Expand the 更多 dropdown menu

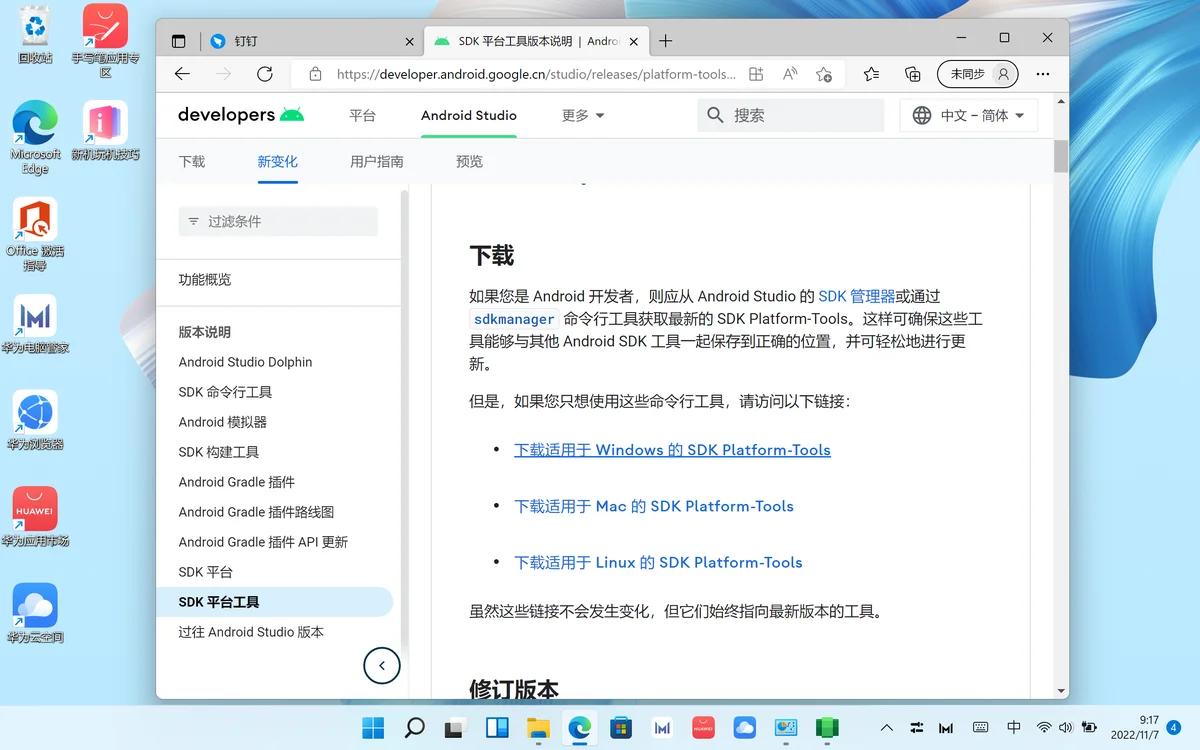pos(583,115)
